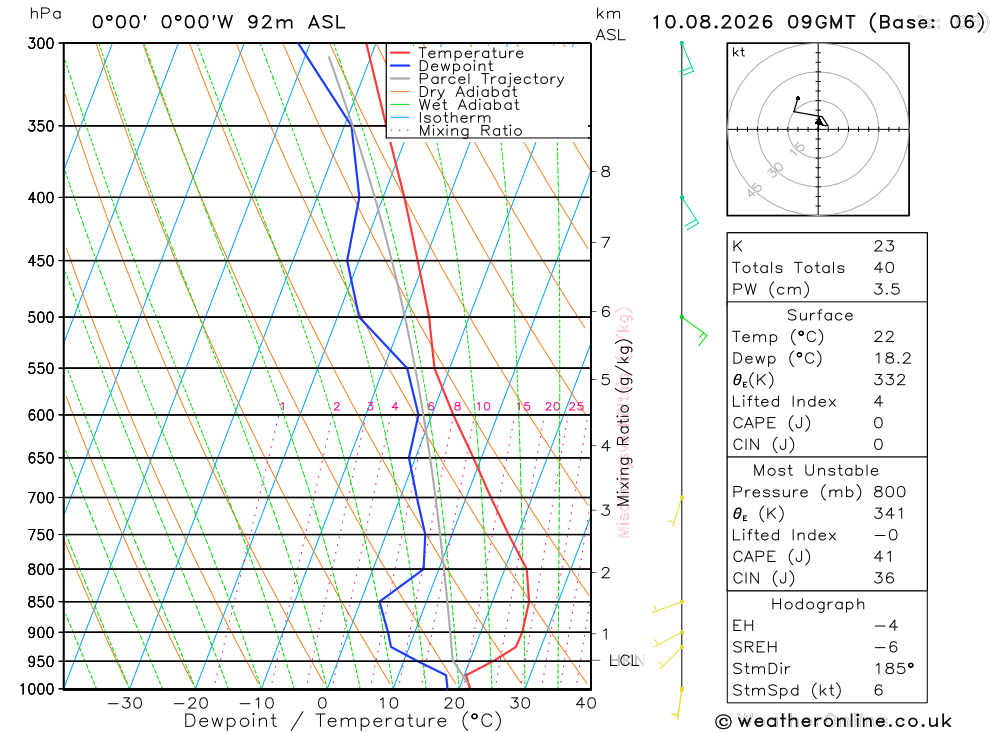Image resolution: width=1000 pixels, height=733 pixels.
Task: Click the 700 hPa pressure axis label
Action: coord(41,498)
